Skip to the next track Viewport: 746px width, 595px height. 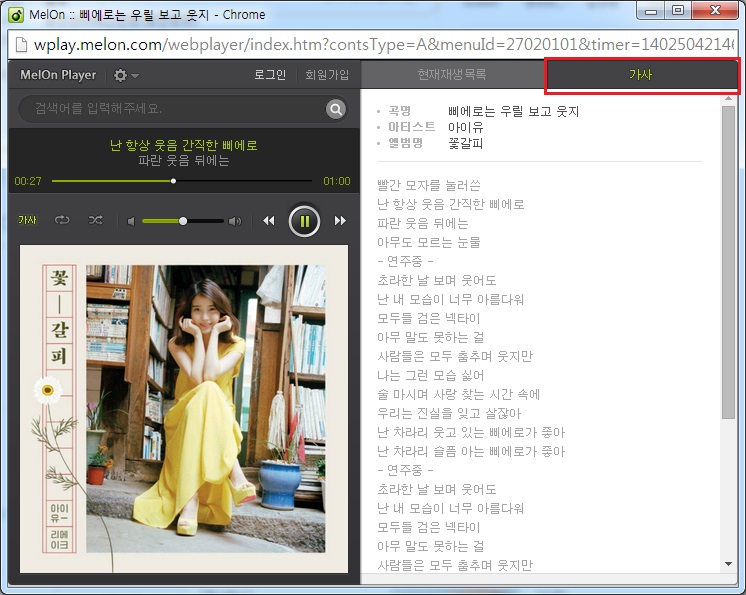[x=340, y=221]
